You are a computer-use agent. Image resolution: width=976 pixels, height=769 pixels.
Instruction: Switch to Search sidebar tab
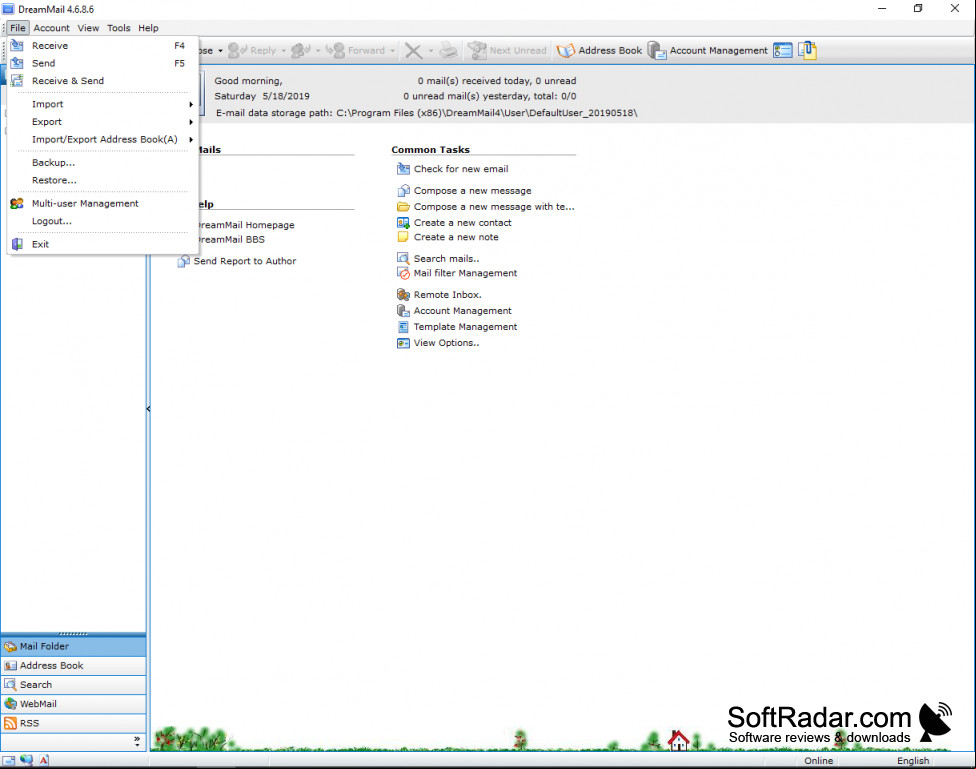tap(73, 684)
